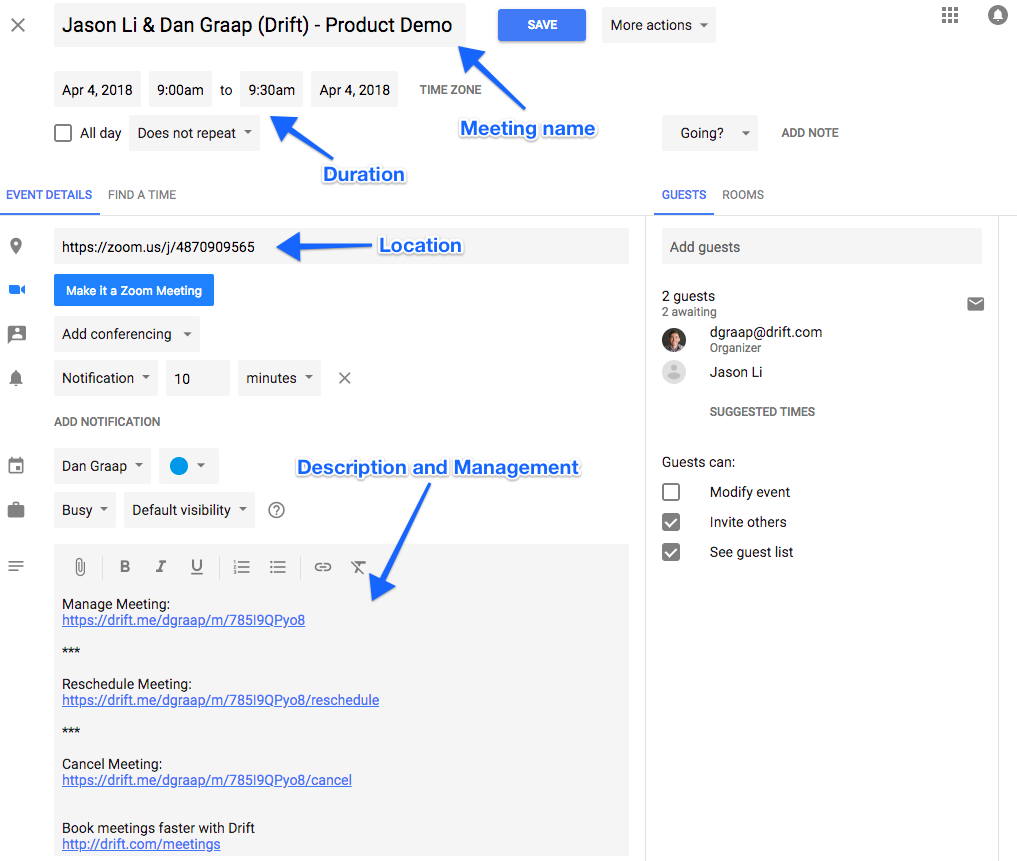This screenshot has width=1017, height=861.
Task: Change the minutes unit dropdown
Action: click(279, 378)
